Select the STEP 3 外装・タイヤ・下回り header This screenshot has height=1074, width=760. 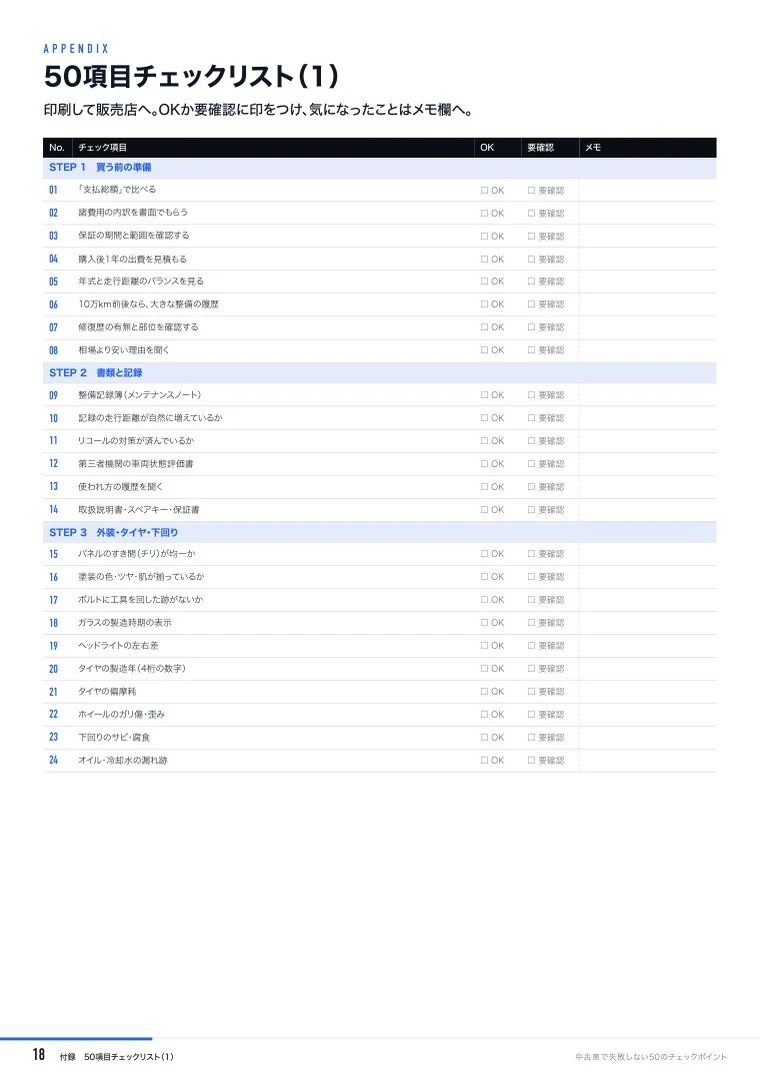(379, 532)
